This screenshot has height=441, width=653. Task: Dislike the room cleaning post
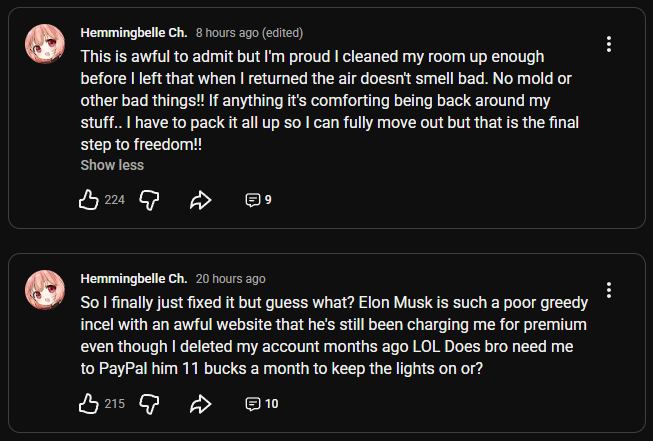tap(149, 199)
